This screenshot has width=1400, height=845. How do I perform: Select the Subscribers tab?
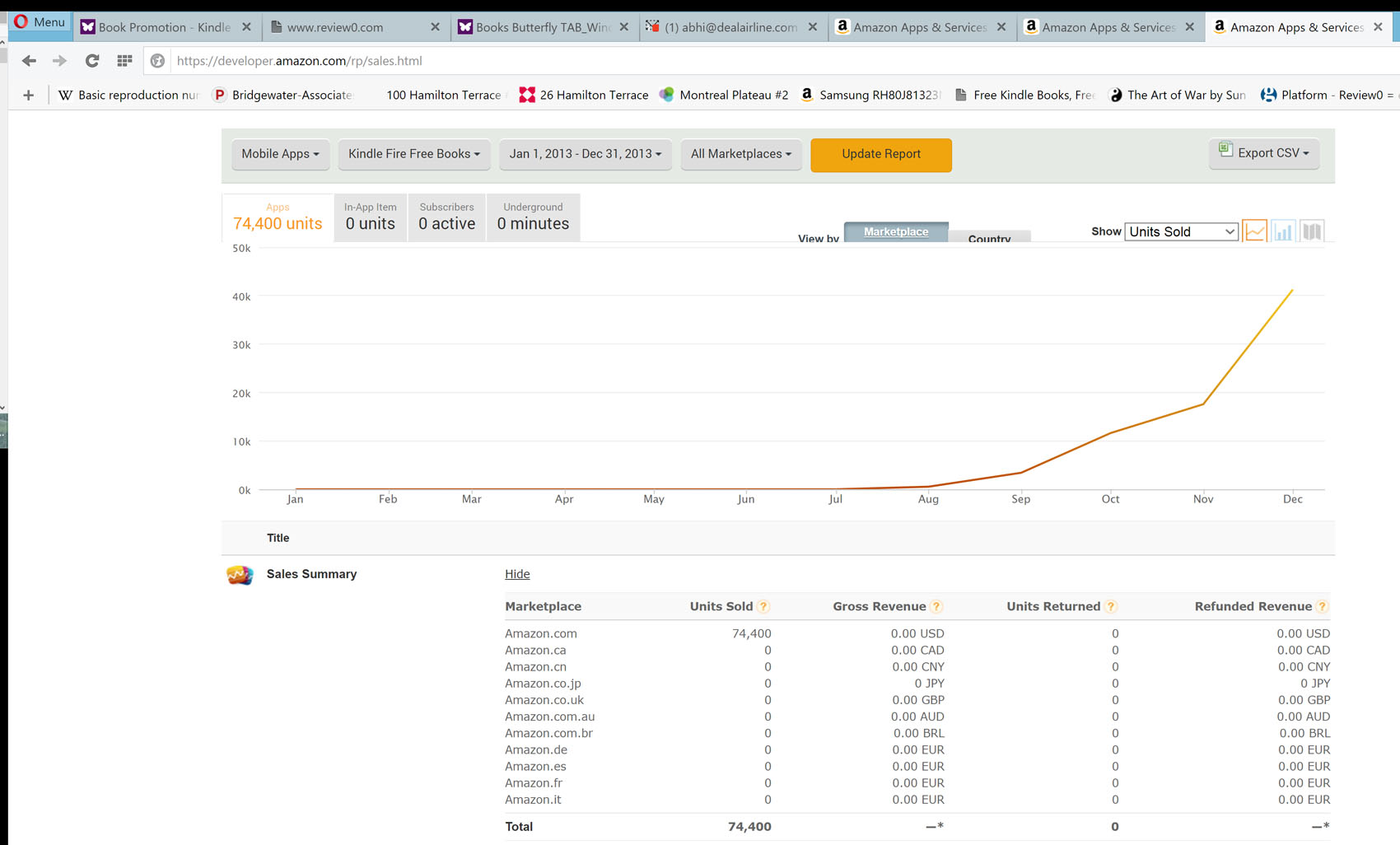(446, 217)
